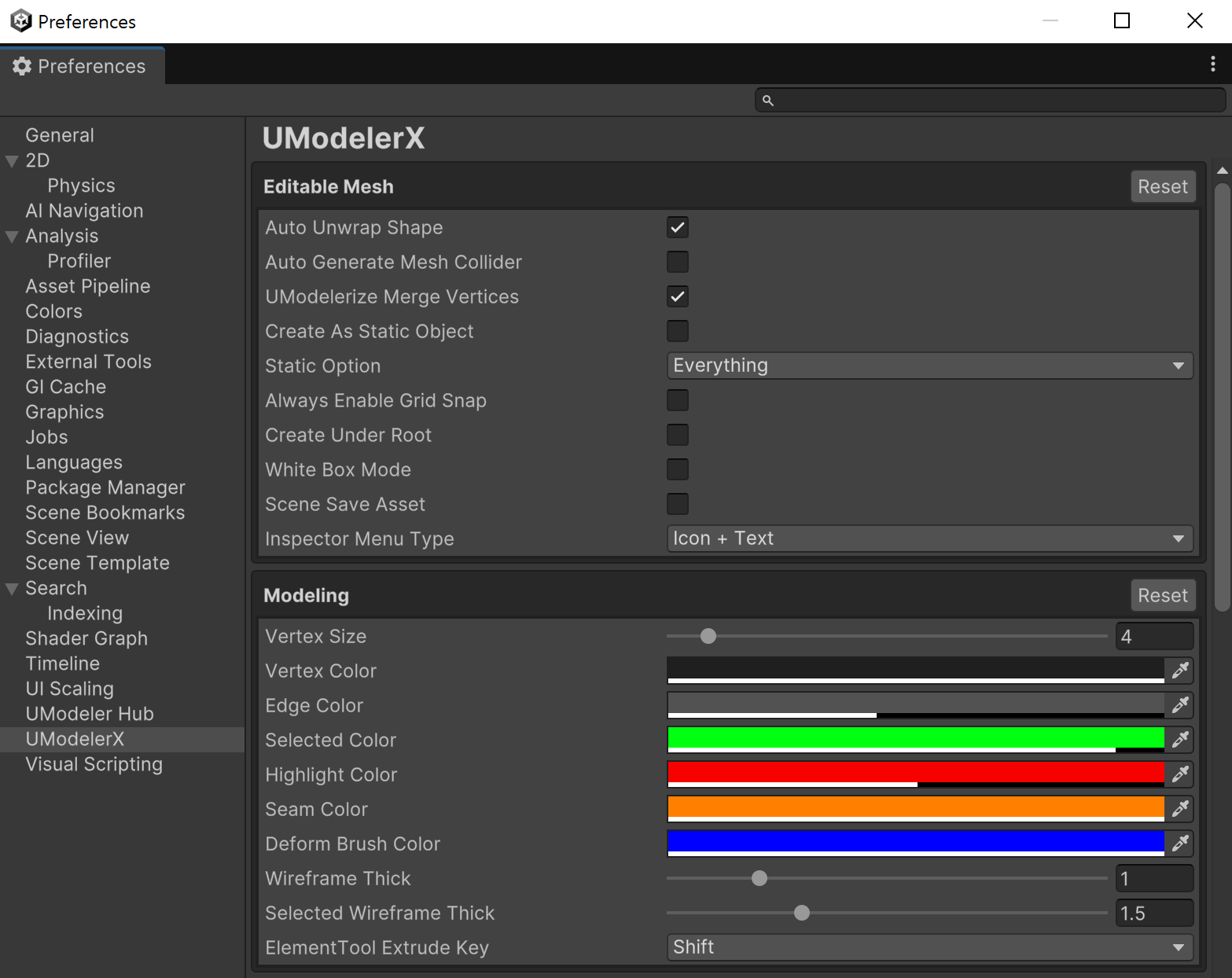Open General preferences
Image resolution: width=1232 pixels, height=978 pixels.
coord(60,135)
